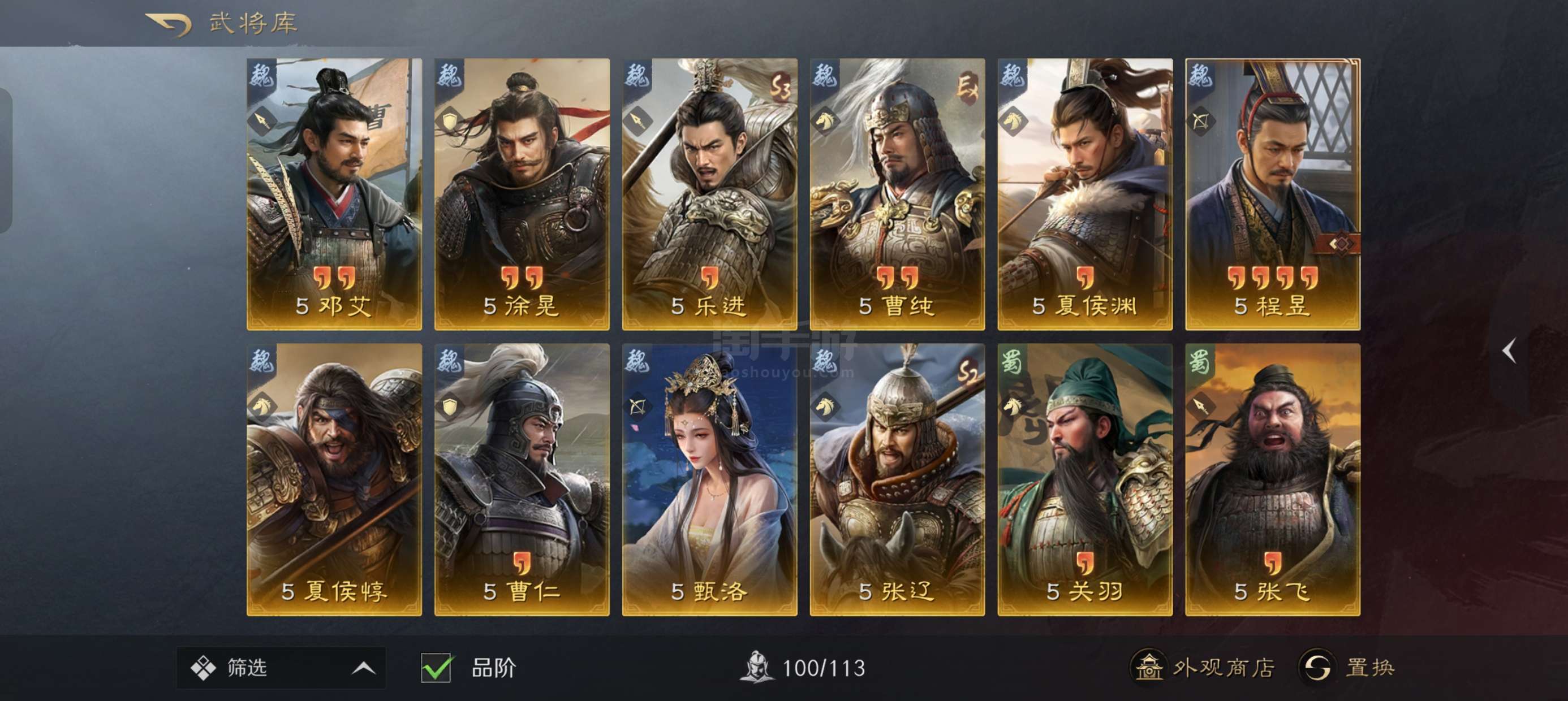Click the 置换 exchange button
The width and height of the screenshot is (1568, 701).
(1346, 667)
